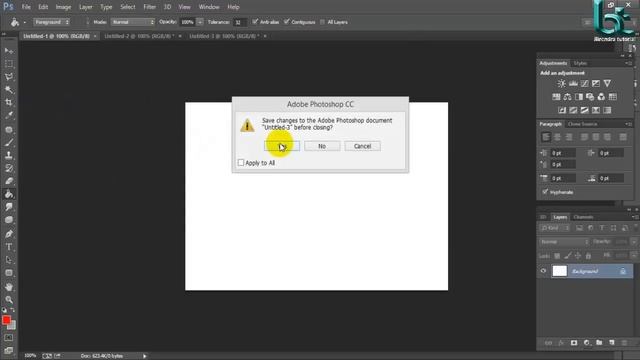Expand the status bar info arrow

point(144,356)
